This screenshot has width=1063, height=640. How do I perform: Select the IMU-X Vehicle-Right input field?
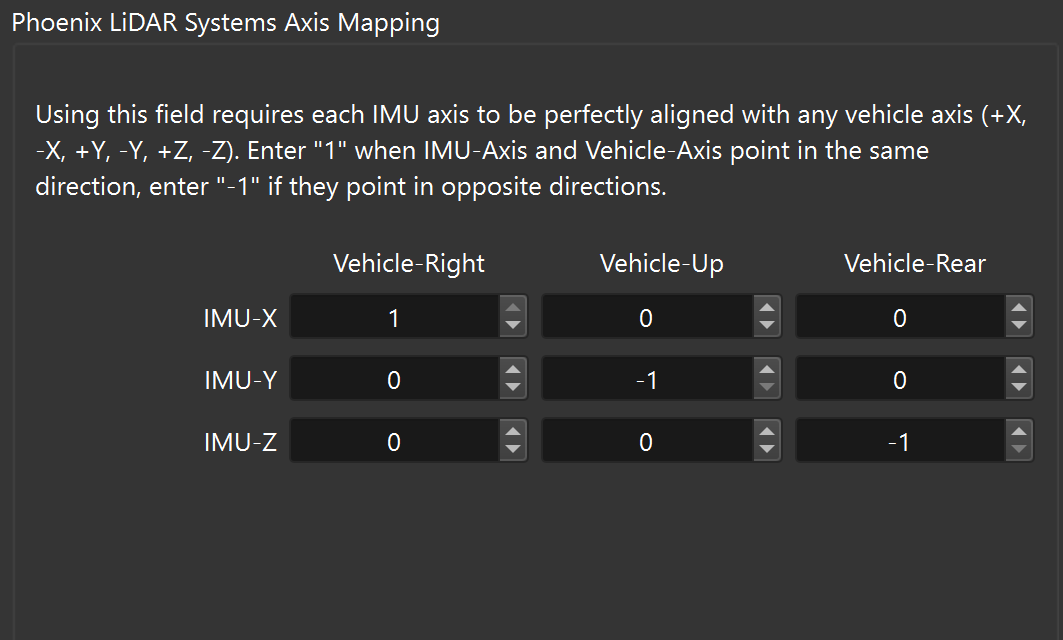[x=395, y=317]
